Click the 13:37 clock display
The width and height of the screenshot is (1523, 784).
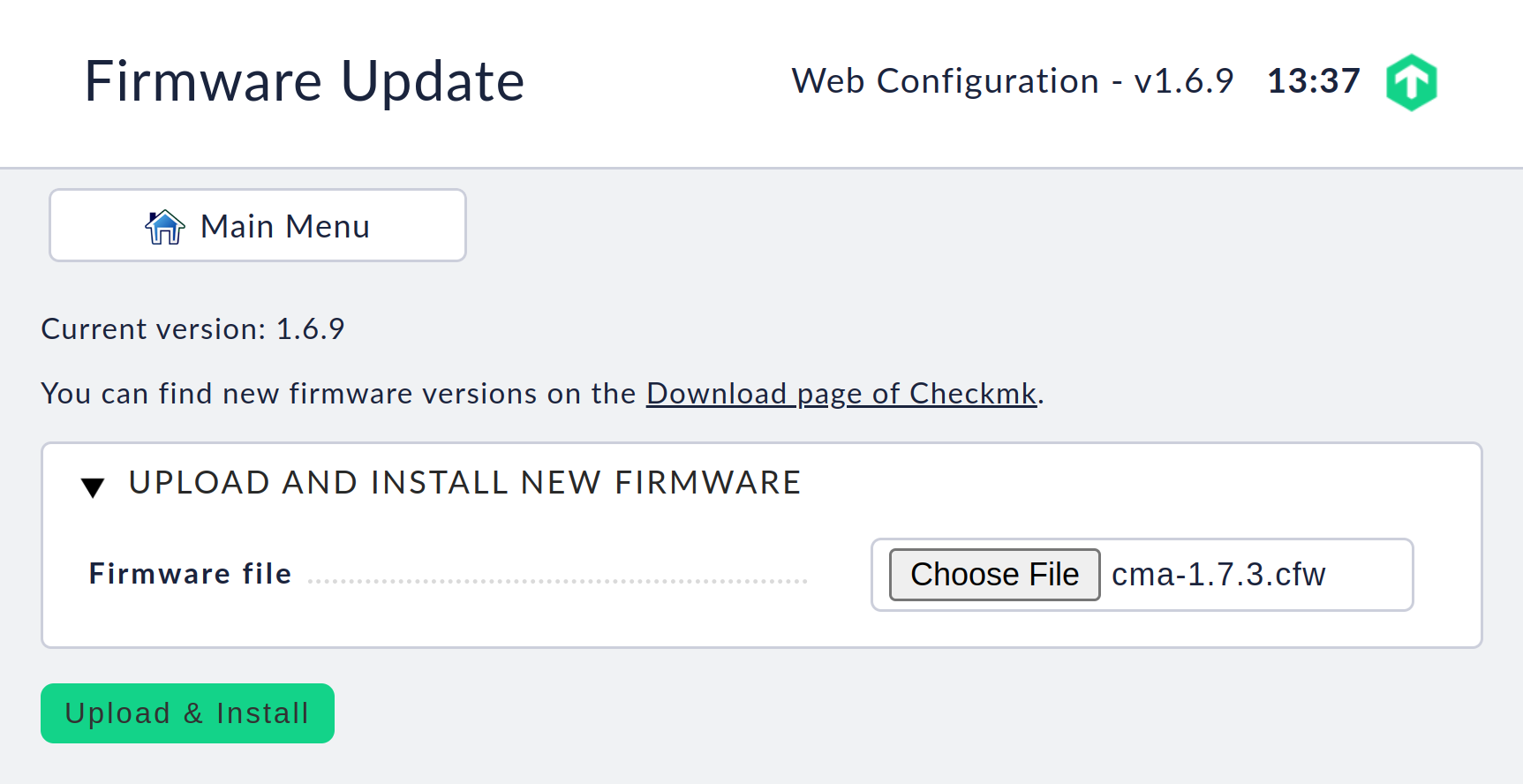pos(1313,80)
